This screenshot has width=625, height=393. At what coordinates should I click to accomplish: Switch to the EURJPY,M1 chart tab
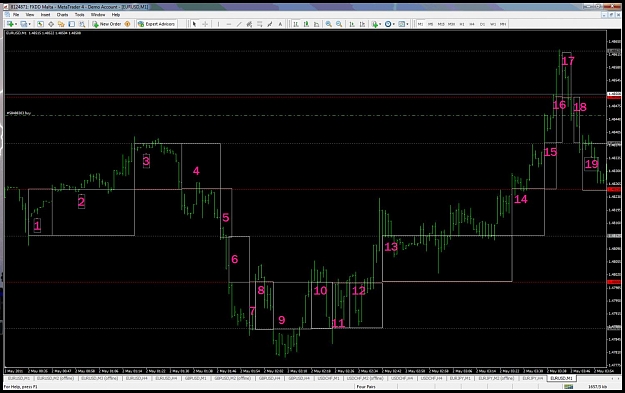click(x=460, y=378)
